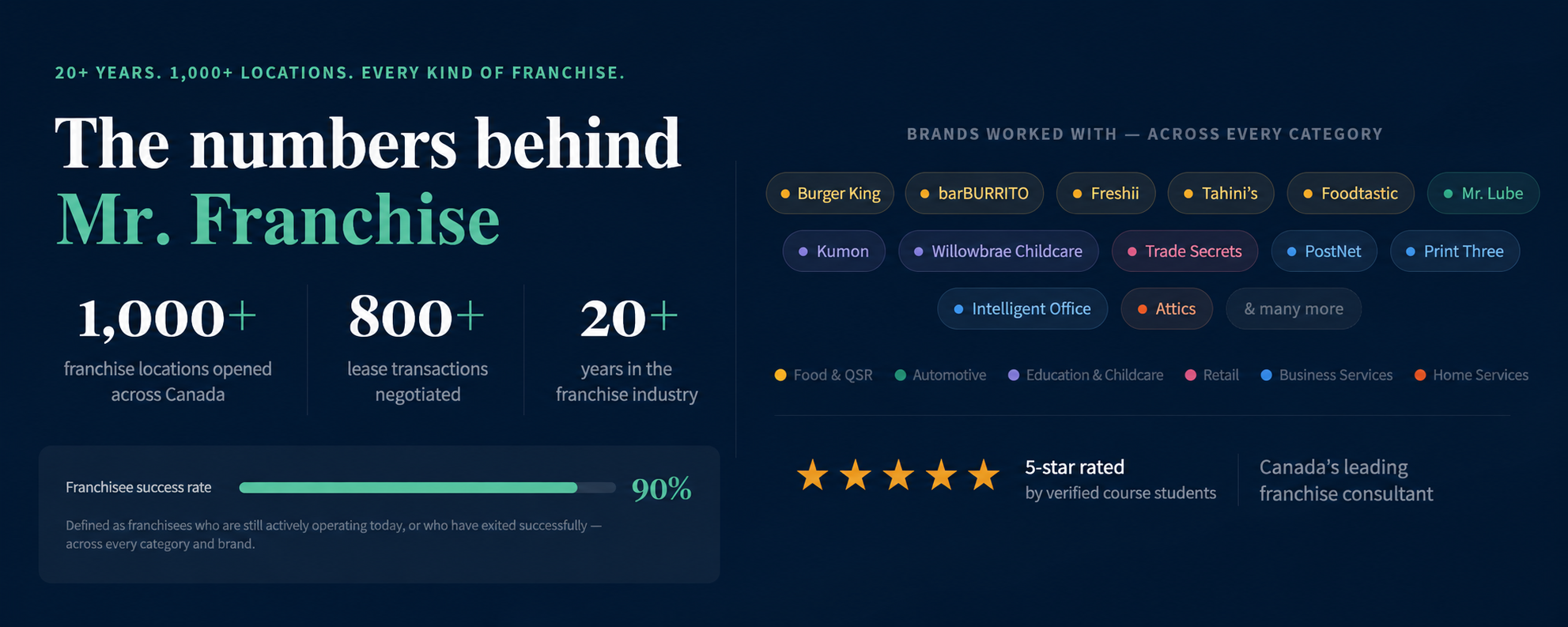
Task: Click the fifth gold rating star
Action: click(x=984, y=475)
